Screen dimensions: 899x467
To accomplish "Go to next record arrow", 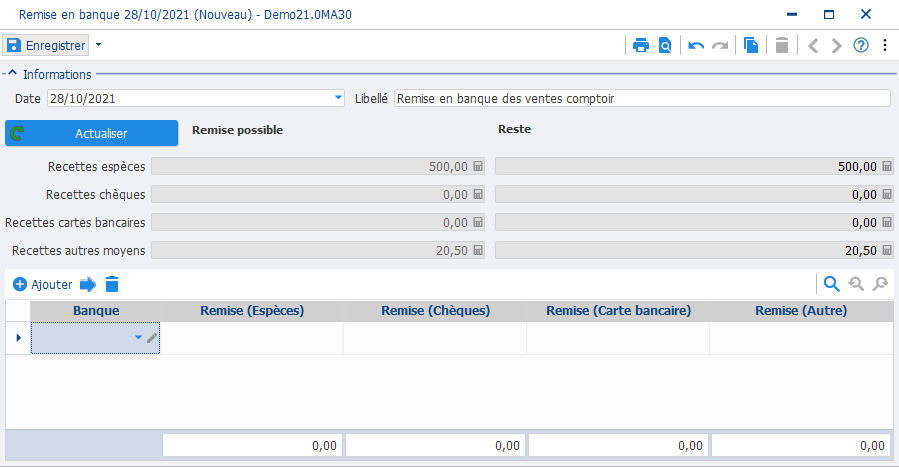I will point(837,45).
